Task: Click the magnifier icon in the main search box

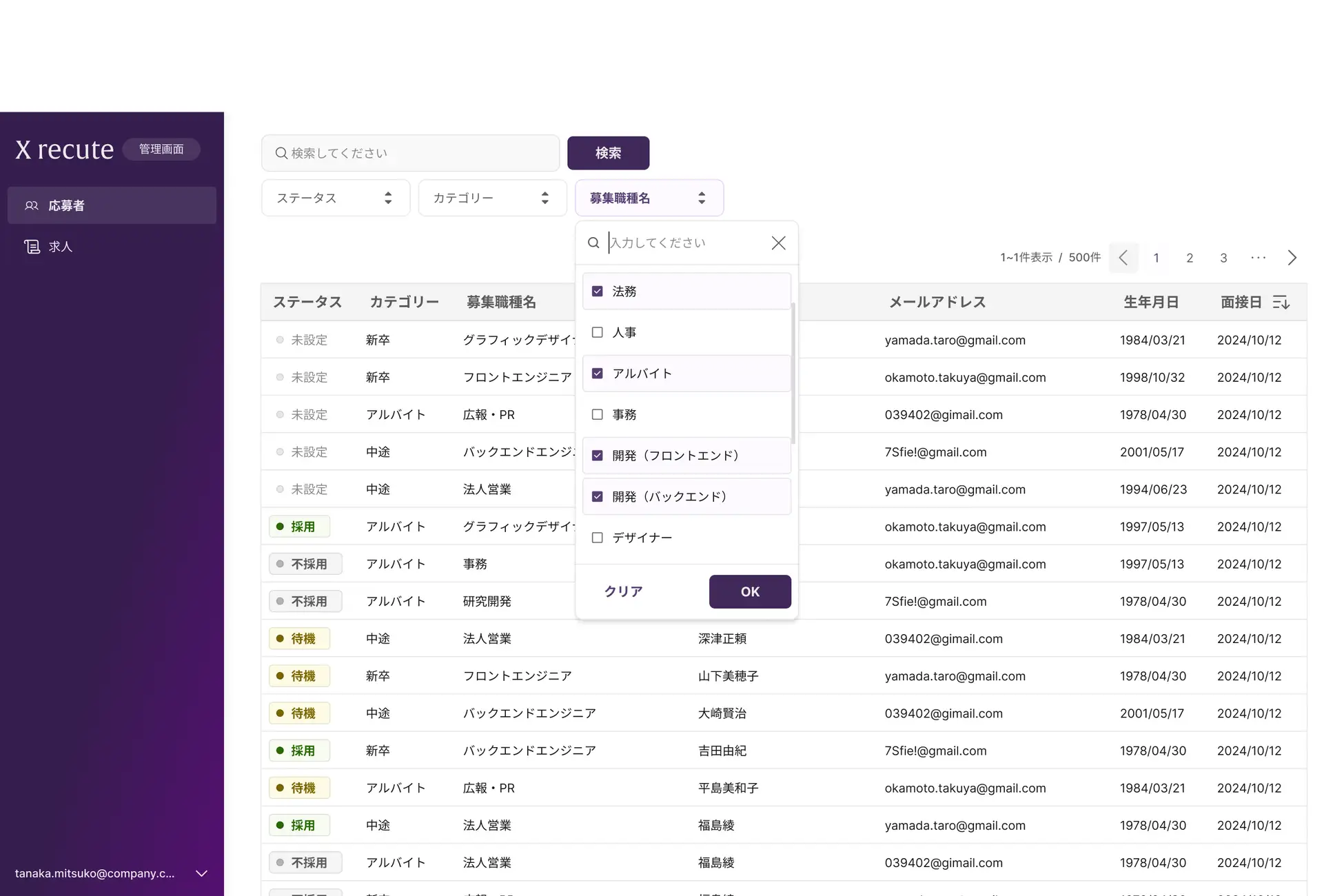Action: click(x=281, y=153)
